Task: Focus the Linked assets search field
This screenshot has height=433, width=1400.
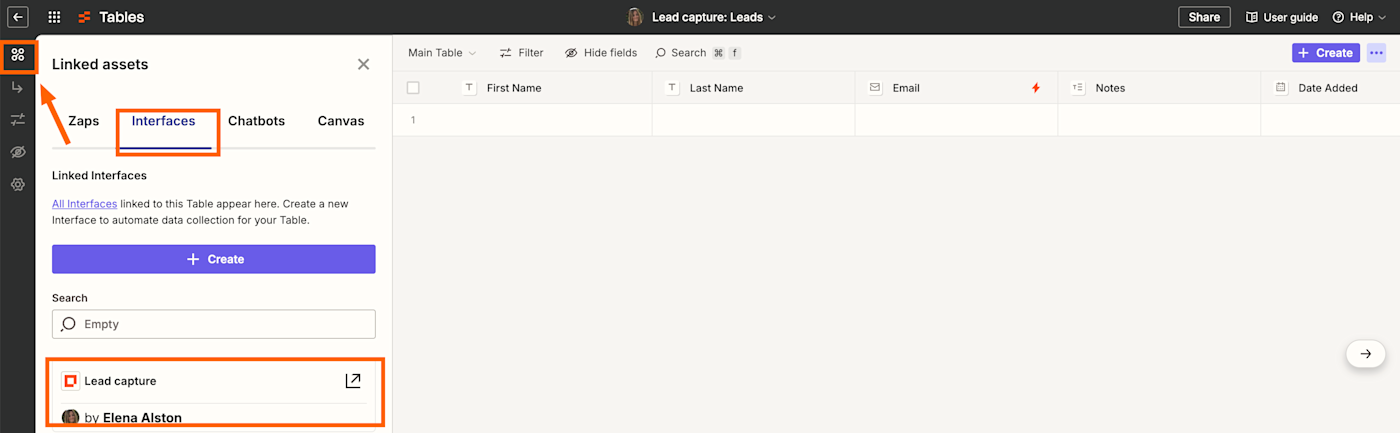Action: 214,324
